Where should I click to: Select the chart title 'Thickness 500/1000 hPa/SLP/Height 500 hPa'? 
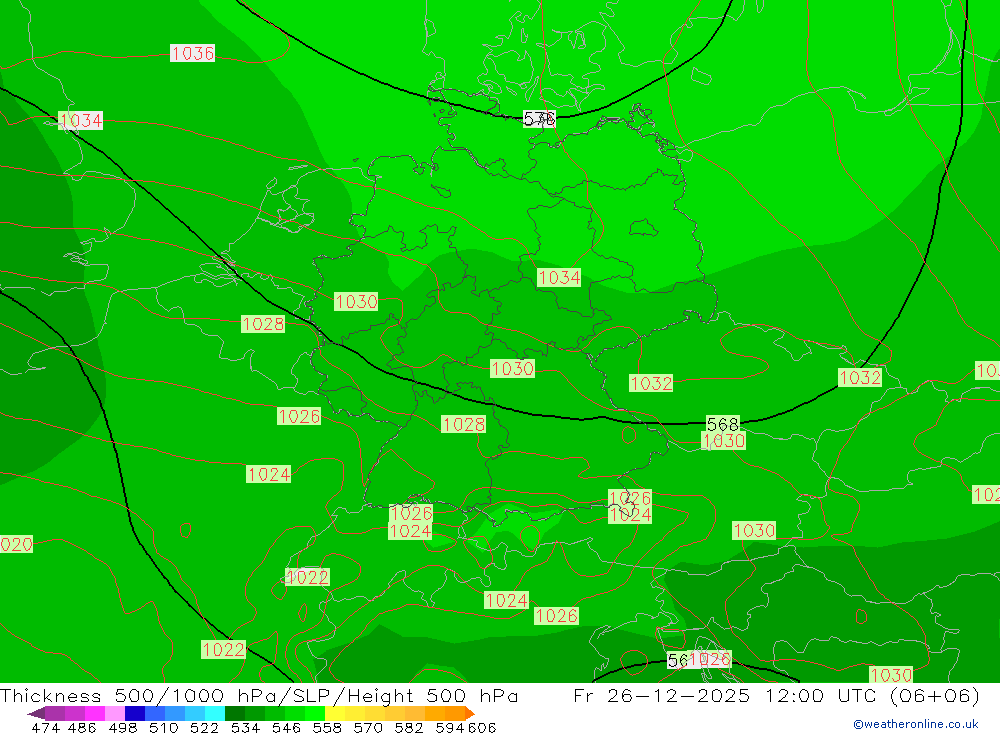[x=259, y=695]
